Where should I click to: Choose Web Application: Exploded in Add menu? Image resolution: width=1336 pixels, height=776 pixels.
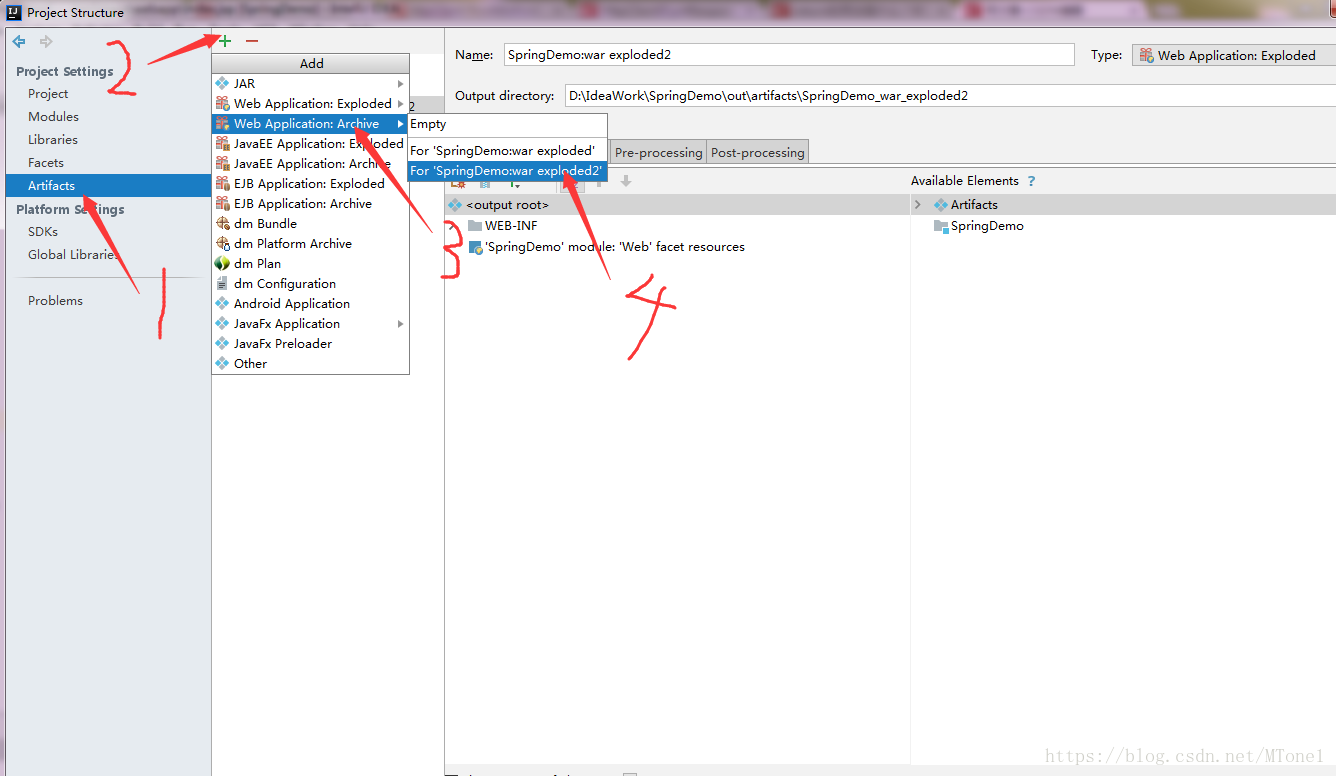(310, 103)
